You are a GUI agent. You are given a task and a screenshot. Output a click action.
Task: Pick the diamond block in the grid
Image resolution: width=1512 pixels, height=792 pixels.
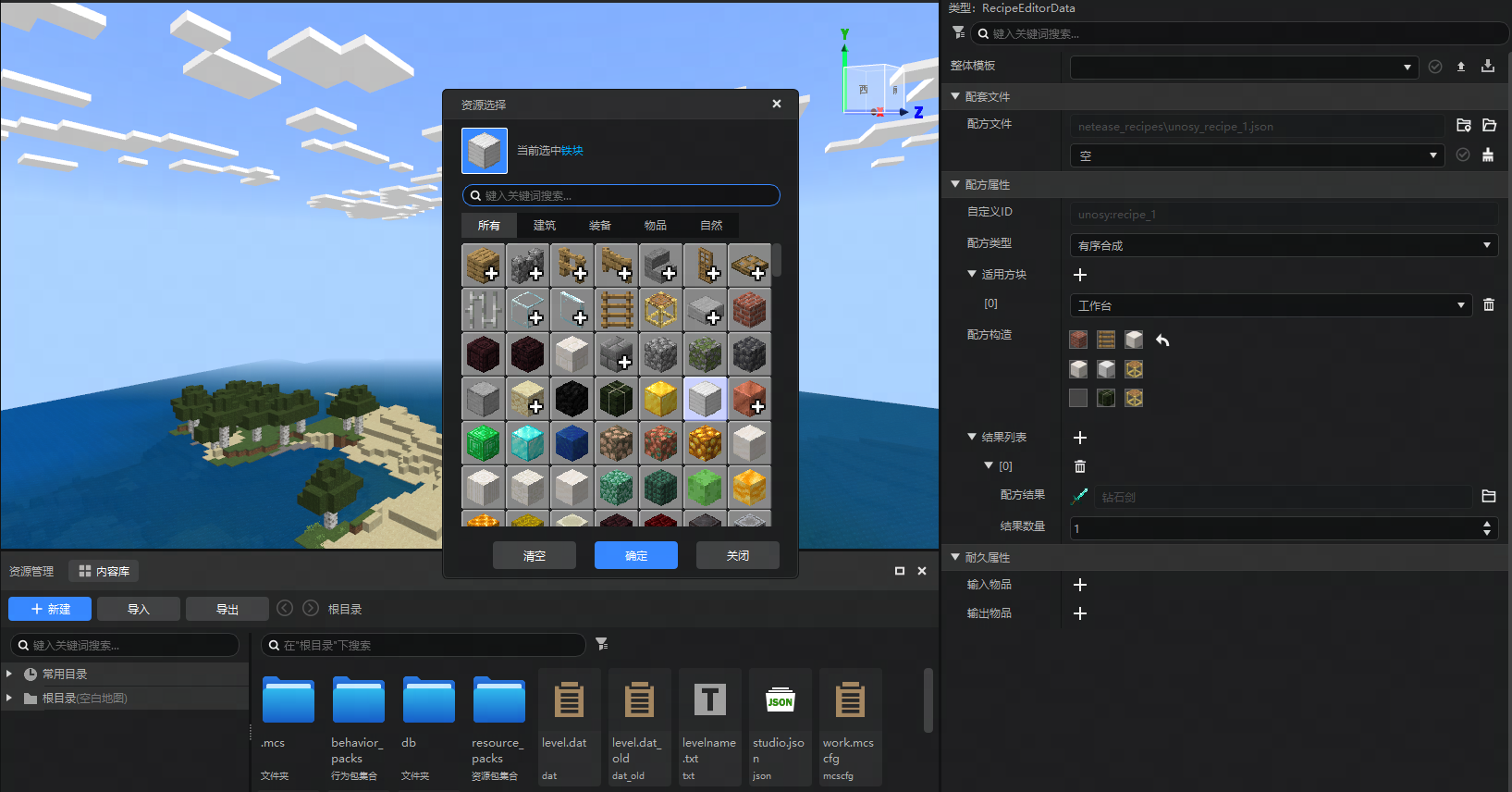(527, 443)
